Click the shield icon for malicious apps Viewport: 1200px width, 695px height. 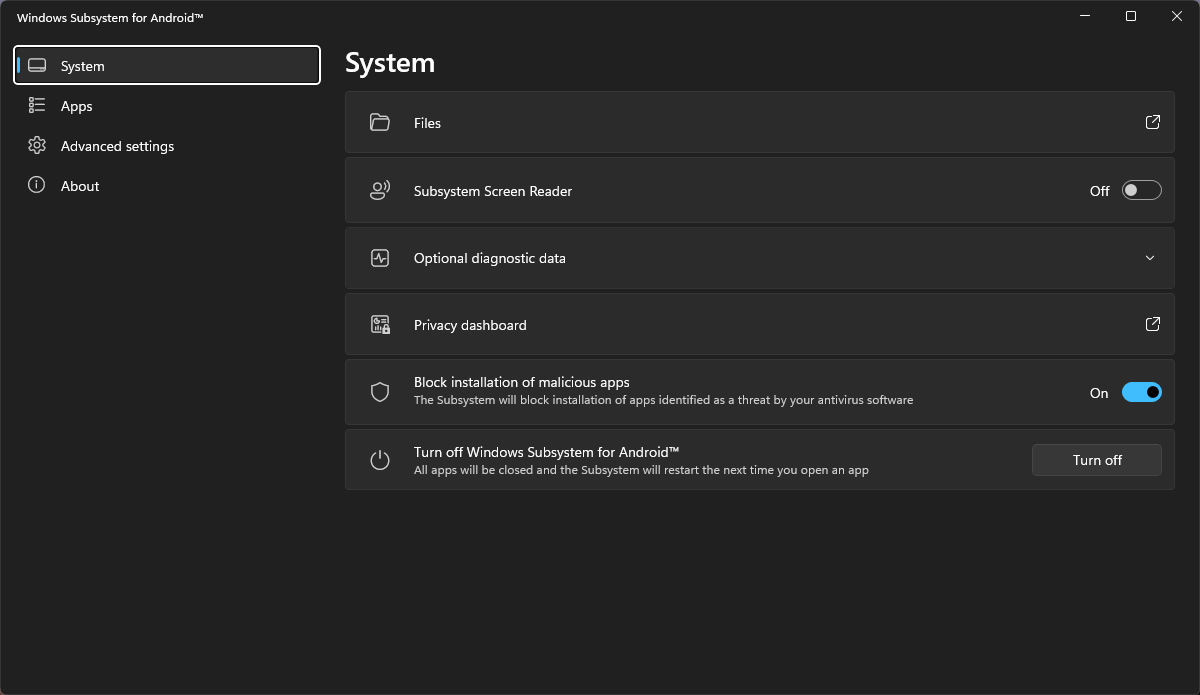[379, 392]
